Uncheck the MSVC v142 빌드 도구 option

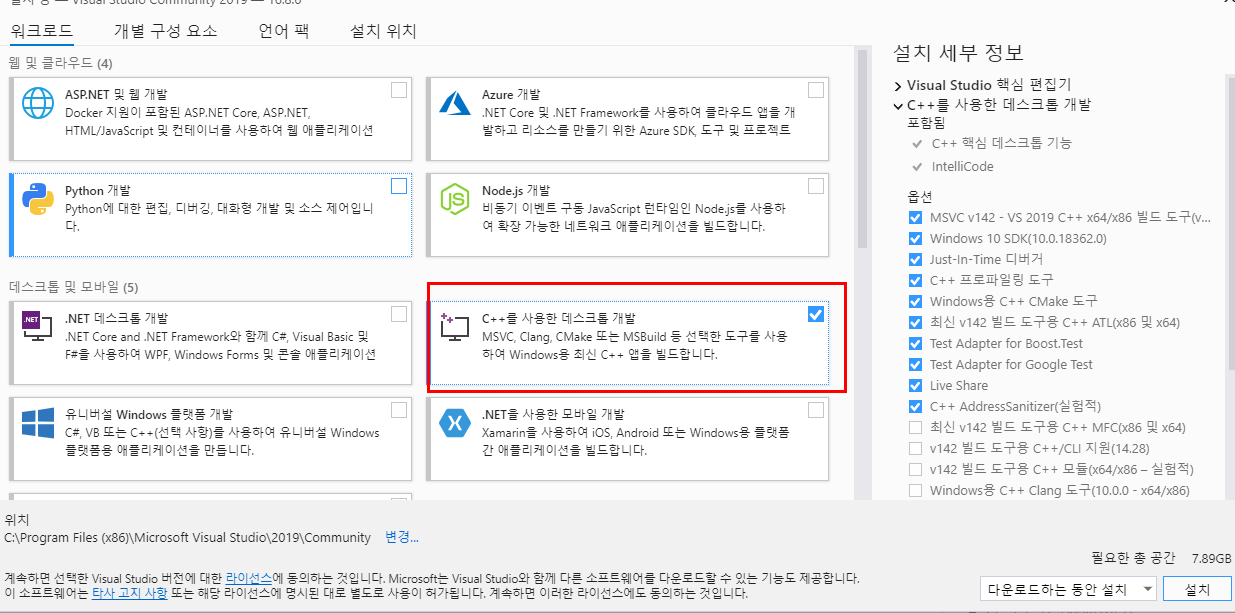click(915, 217)
